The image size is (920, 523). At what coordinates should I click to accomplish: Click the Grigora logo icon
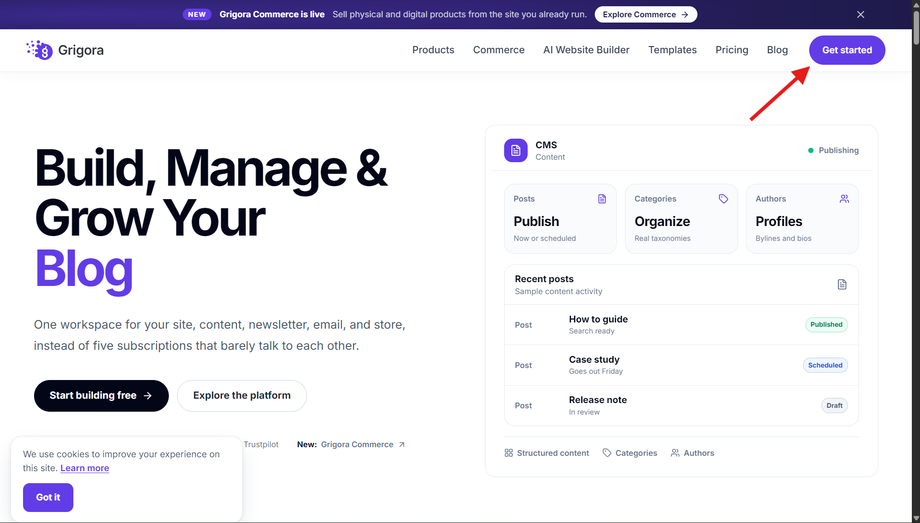pos(39,50)
